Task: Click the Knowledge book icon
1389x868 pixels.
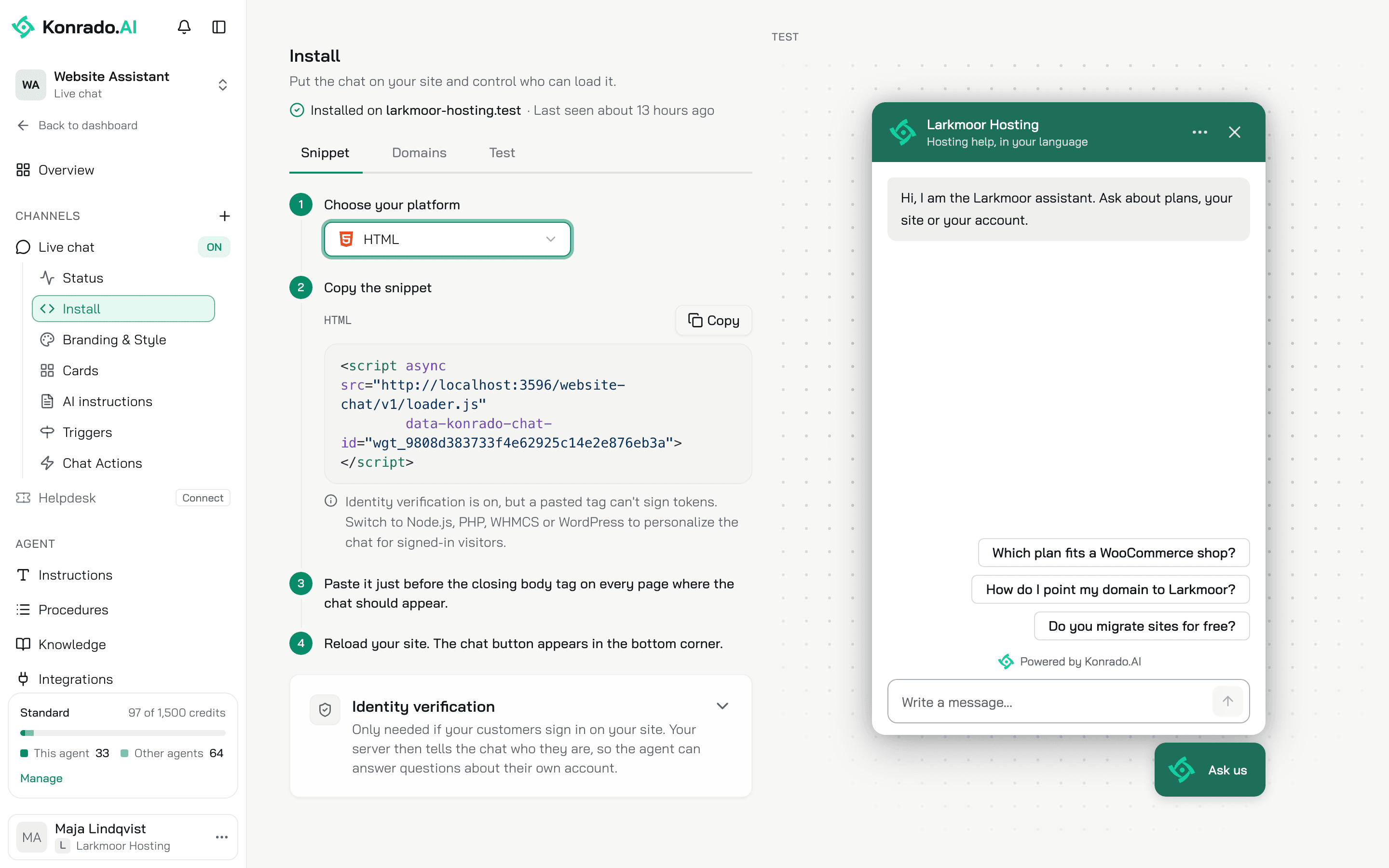Action: coord(23,644)
